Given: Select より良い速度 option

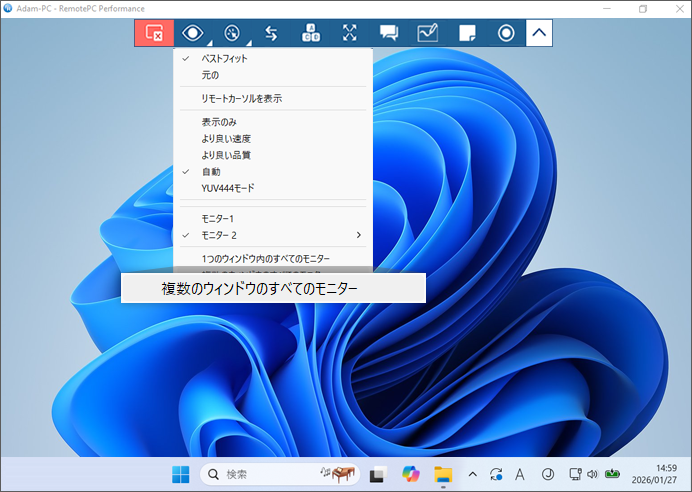Looking at the screenshot, I should pyautogui.click(x=273, y=139).
